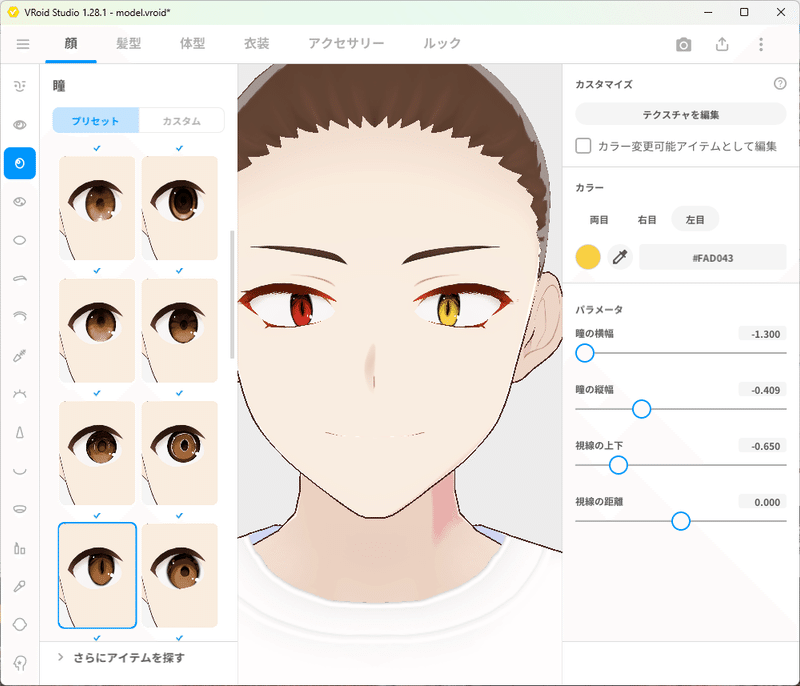Screen dimensions: 800x686
Task: Switch to the 体型 tab
Action: pos(192,44)
